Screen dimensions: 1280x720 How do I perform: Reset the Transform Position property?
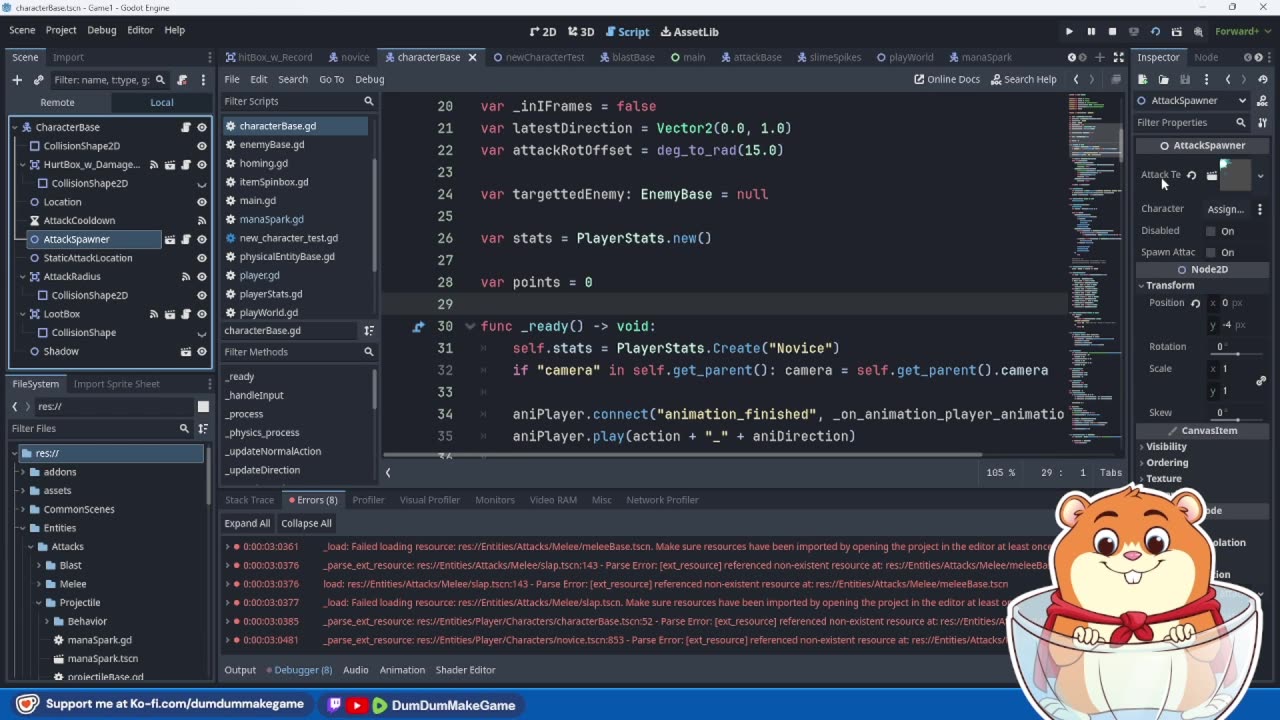pyautogui.click(x=1195, y=303)
